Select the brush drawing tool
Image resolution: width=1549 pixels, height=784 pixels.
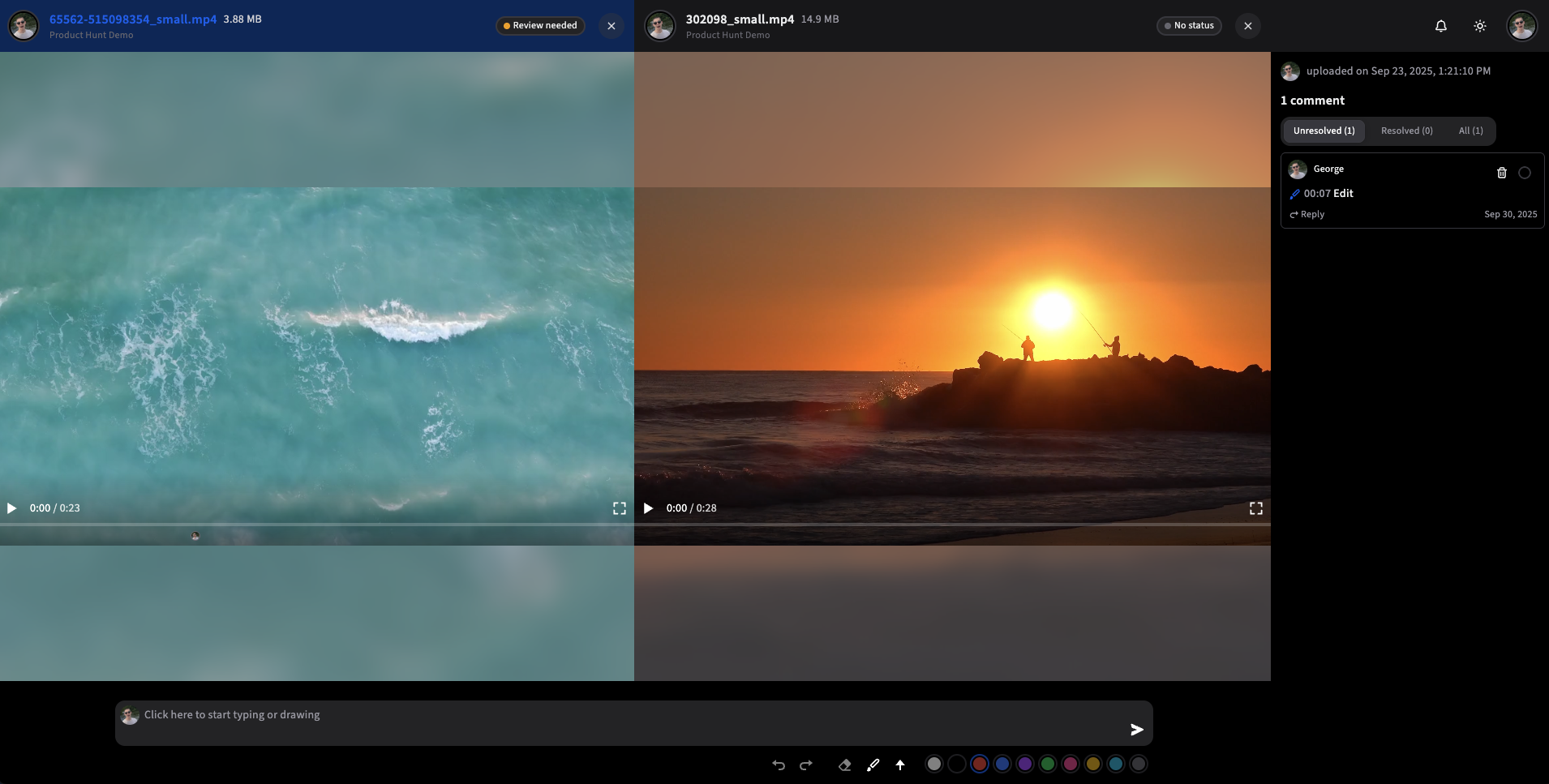coord(873,765)
